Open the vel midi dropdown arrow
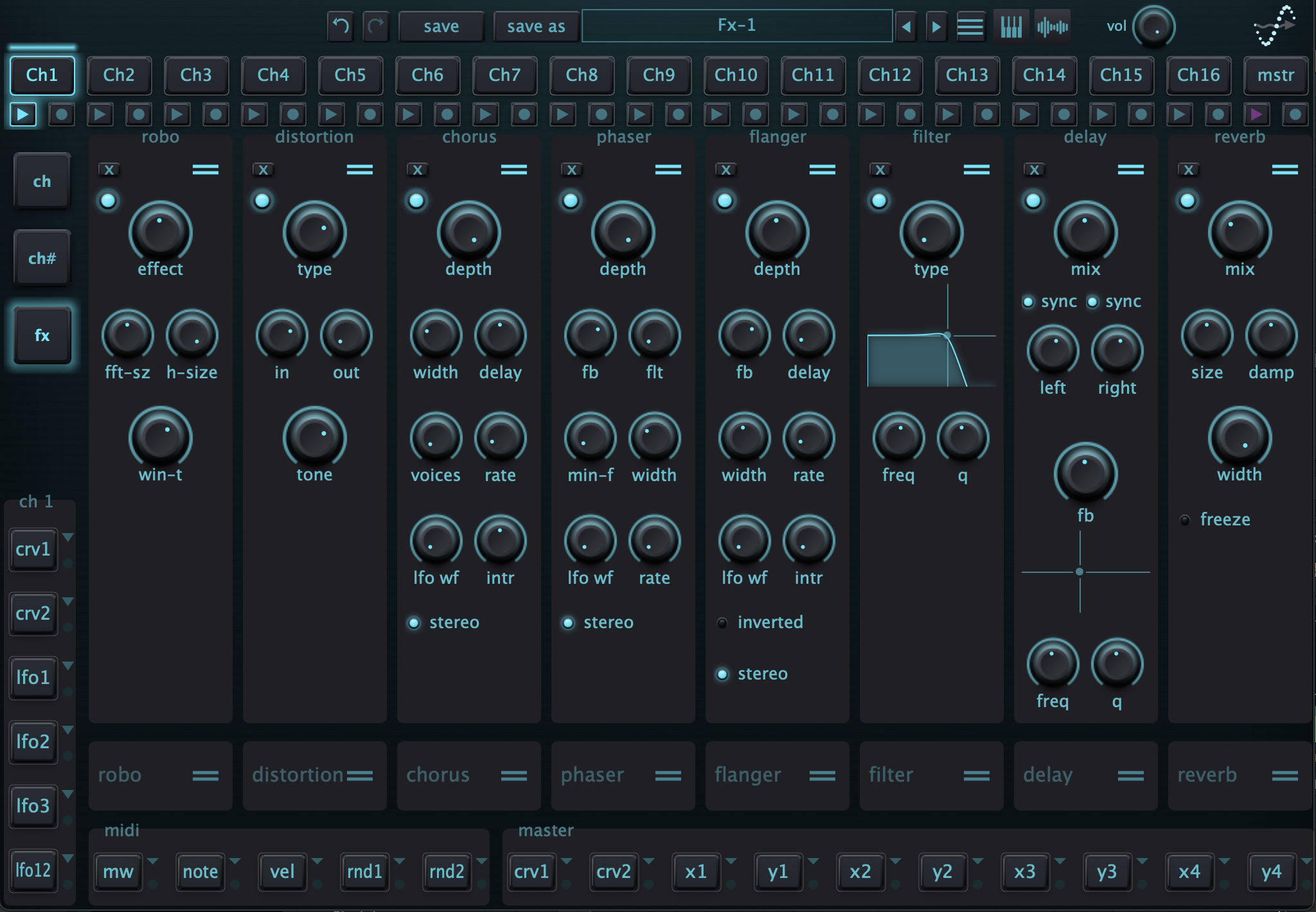This screenshot has height=912, width=1316. pyautogui.click(x=317, y=861)
